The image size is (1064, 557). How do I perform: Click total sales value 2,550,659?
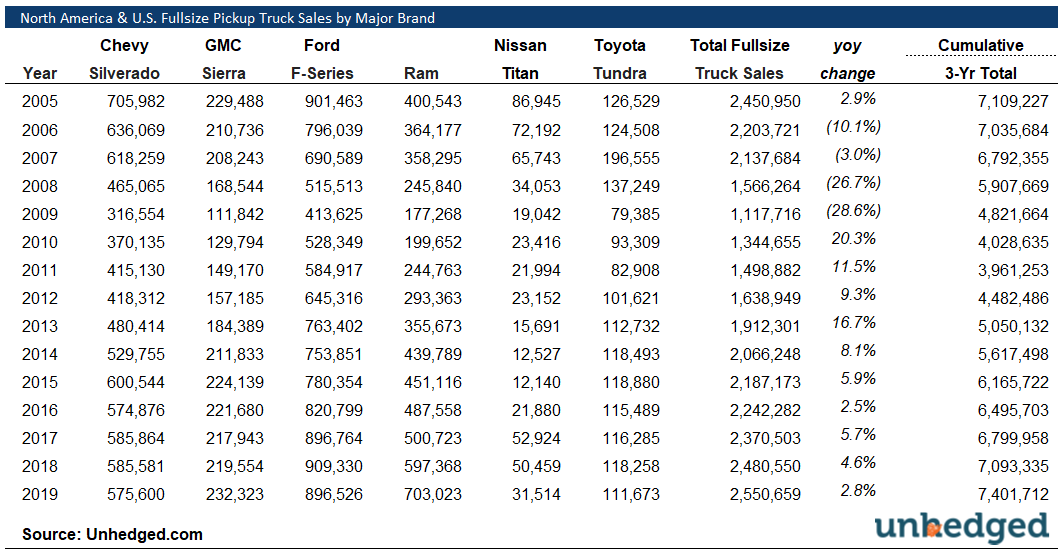765,495
